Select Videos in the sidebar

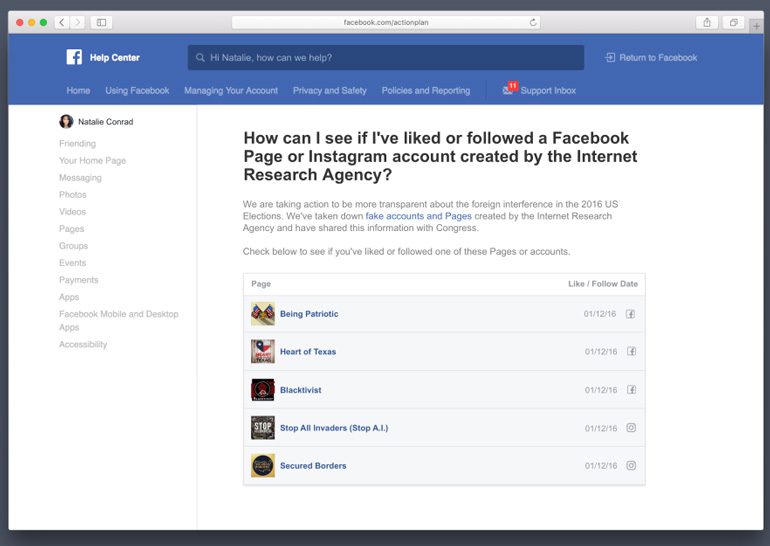pos(72,212)
